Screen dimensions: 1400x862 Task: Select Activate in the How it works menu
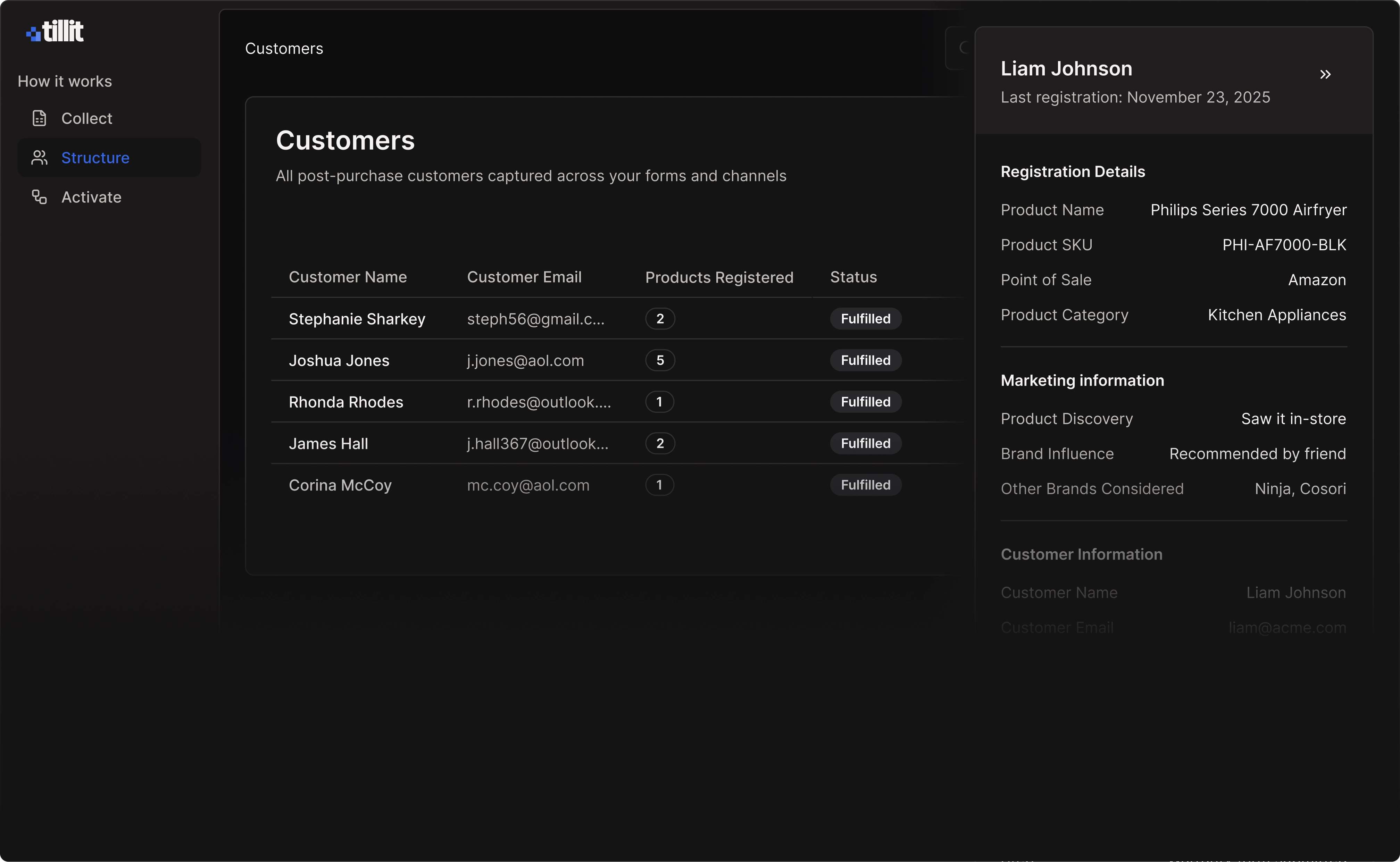coord(91,197)
